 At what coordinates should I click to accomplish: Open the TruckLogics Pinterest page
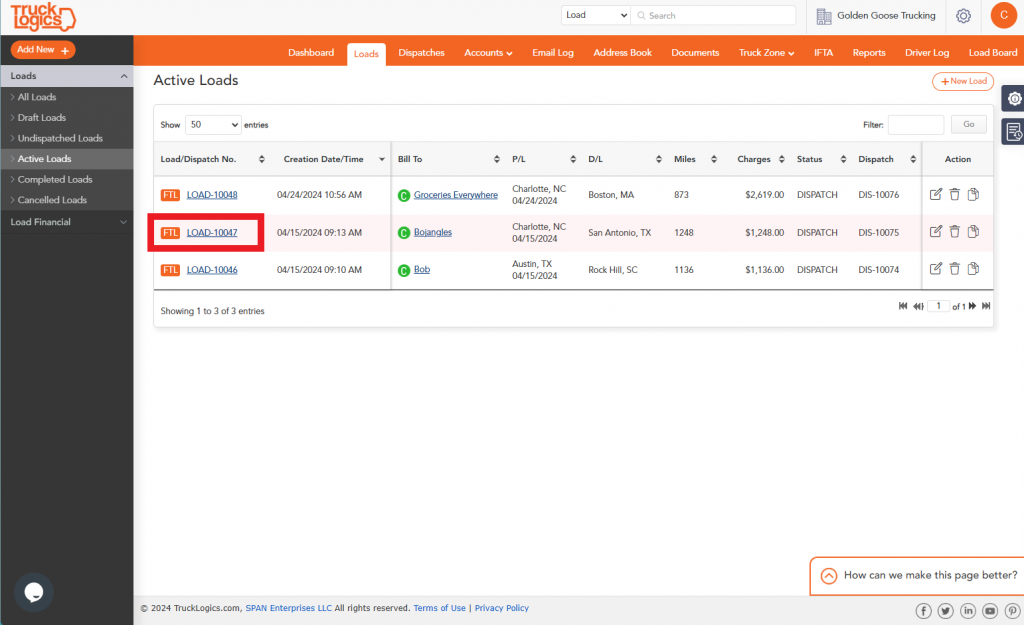[x=1012, y=611]
